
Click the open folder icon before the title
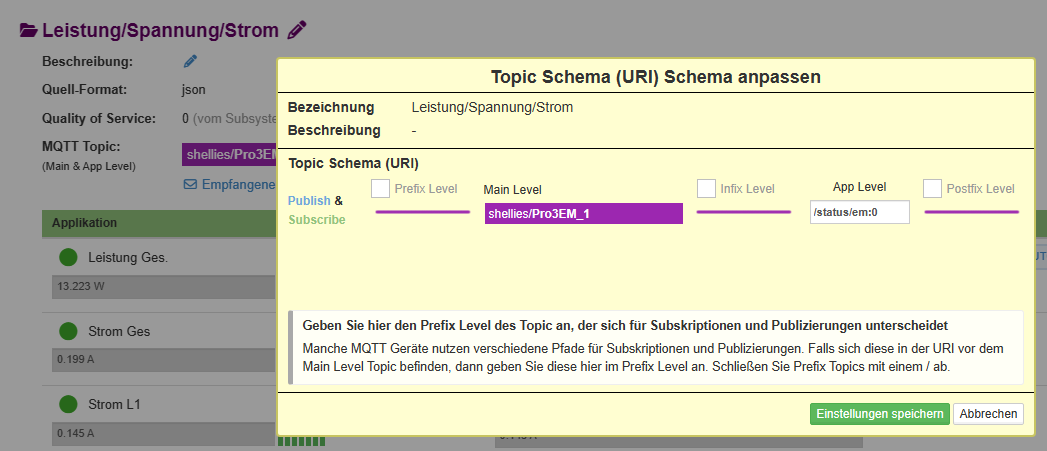(30, 31)
